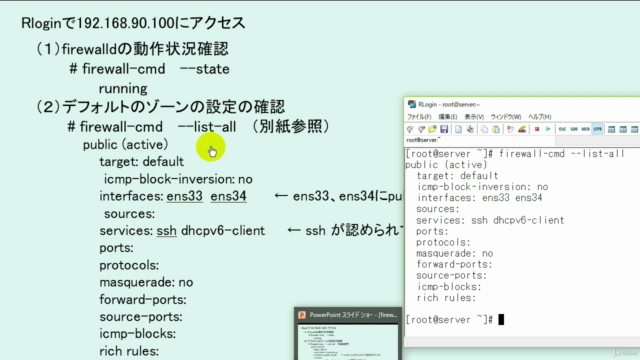
Task: Open the ファイル(F) menu
Action: pyautogui.click(x=419, y=117)
